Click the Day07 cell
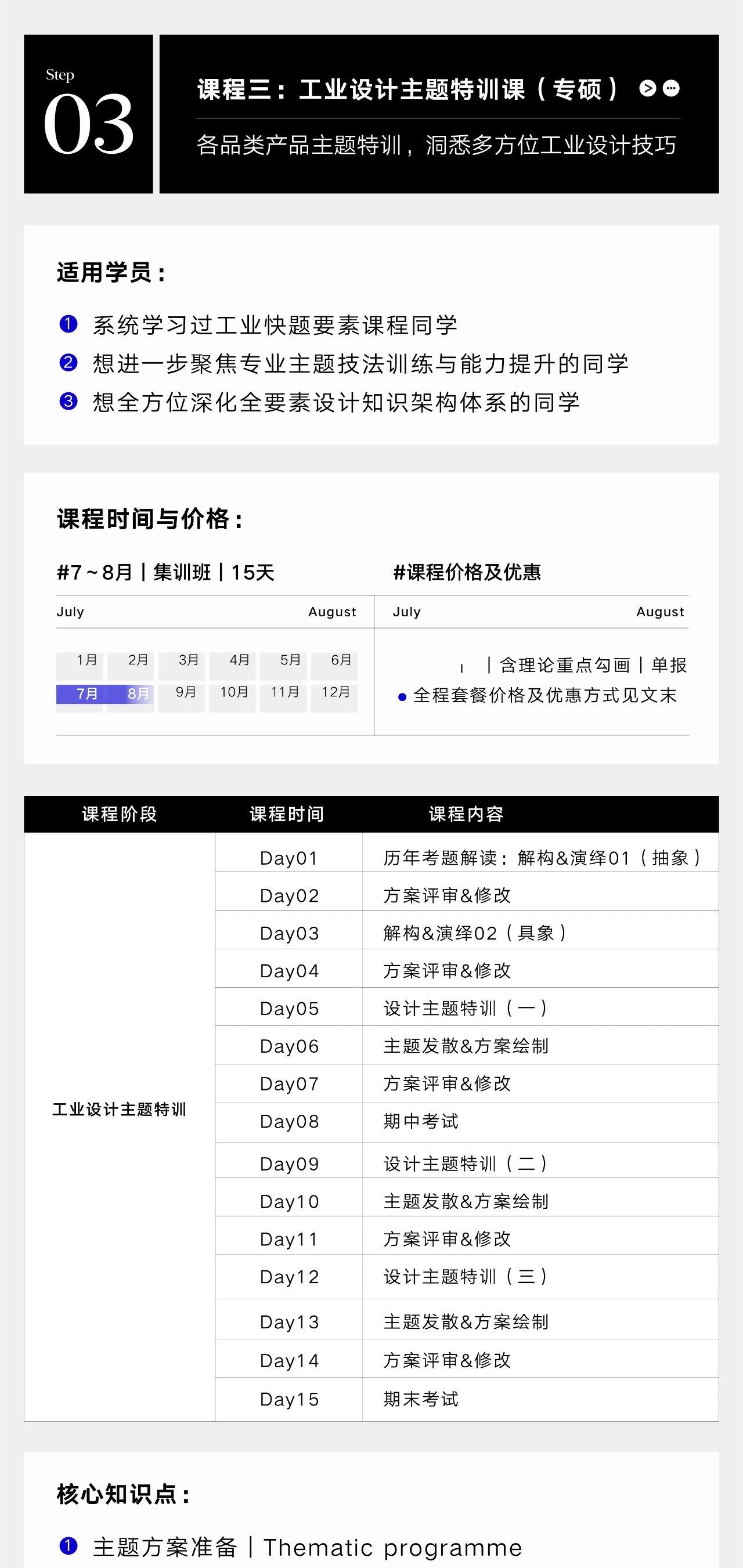 pos(288,1085)
